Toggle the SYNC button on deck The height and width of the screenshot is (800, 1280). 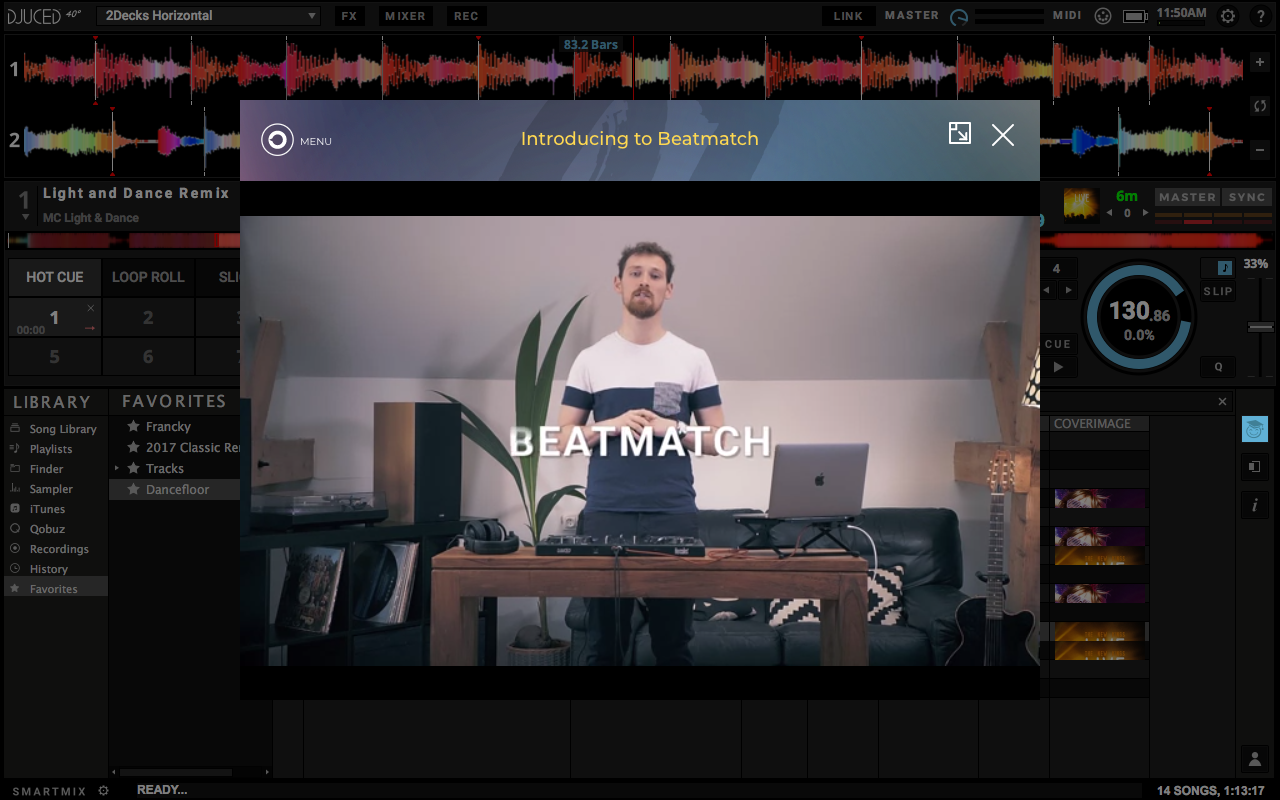click(1246, 197)
